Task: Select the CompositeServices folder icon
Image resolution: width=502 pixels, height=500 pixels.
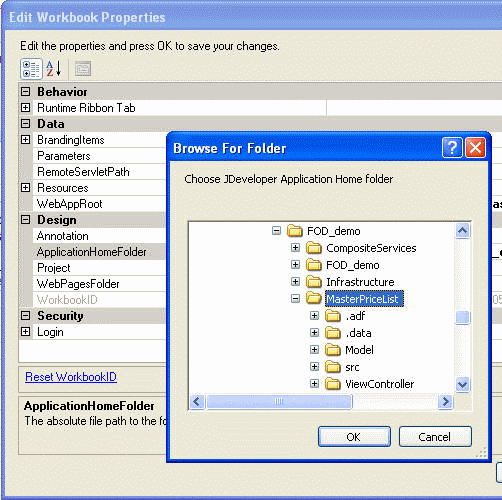Action: [314, 248]
